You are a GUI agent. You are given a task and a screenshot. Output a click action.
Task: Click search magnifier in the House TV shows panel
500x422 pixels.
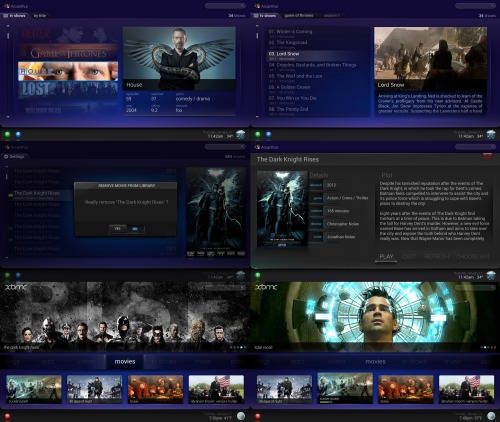pos(242,6)
